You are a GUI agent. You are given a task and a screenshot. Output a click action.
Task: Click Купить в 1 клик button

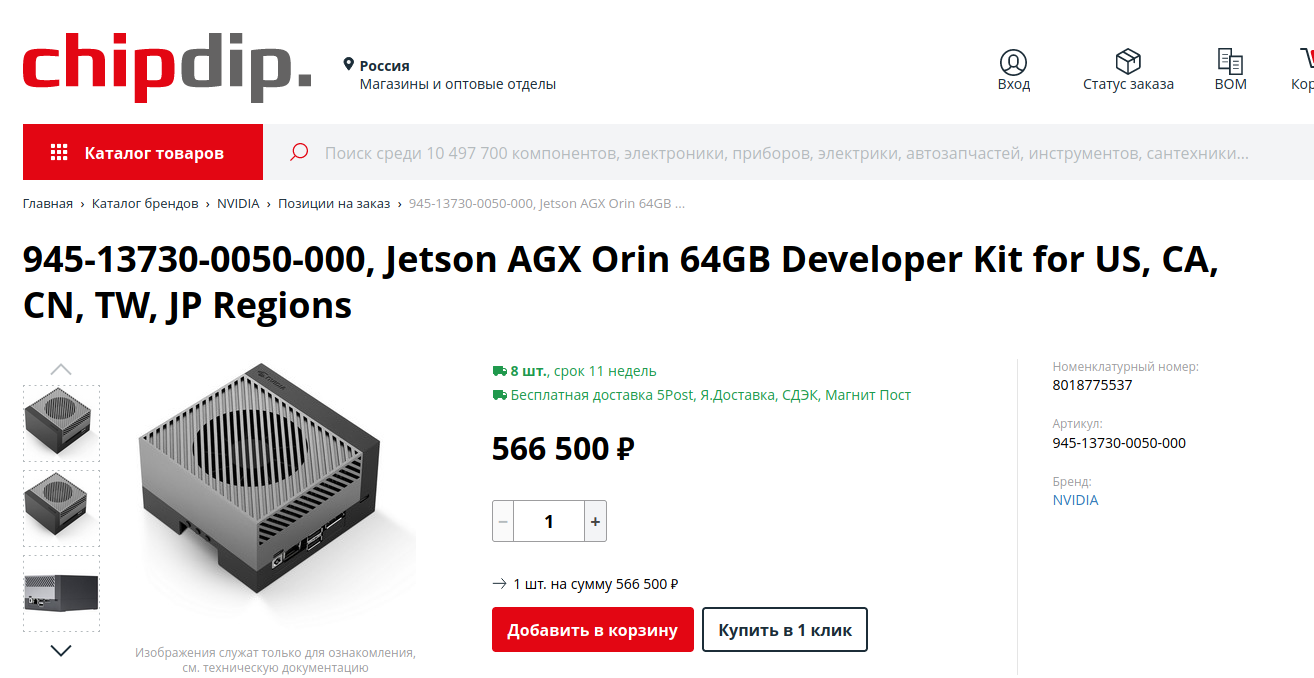point(785,630)
